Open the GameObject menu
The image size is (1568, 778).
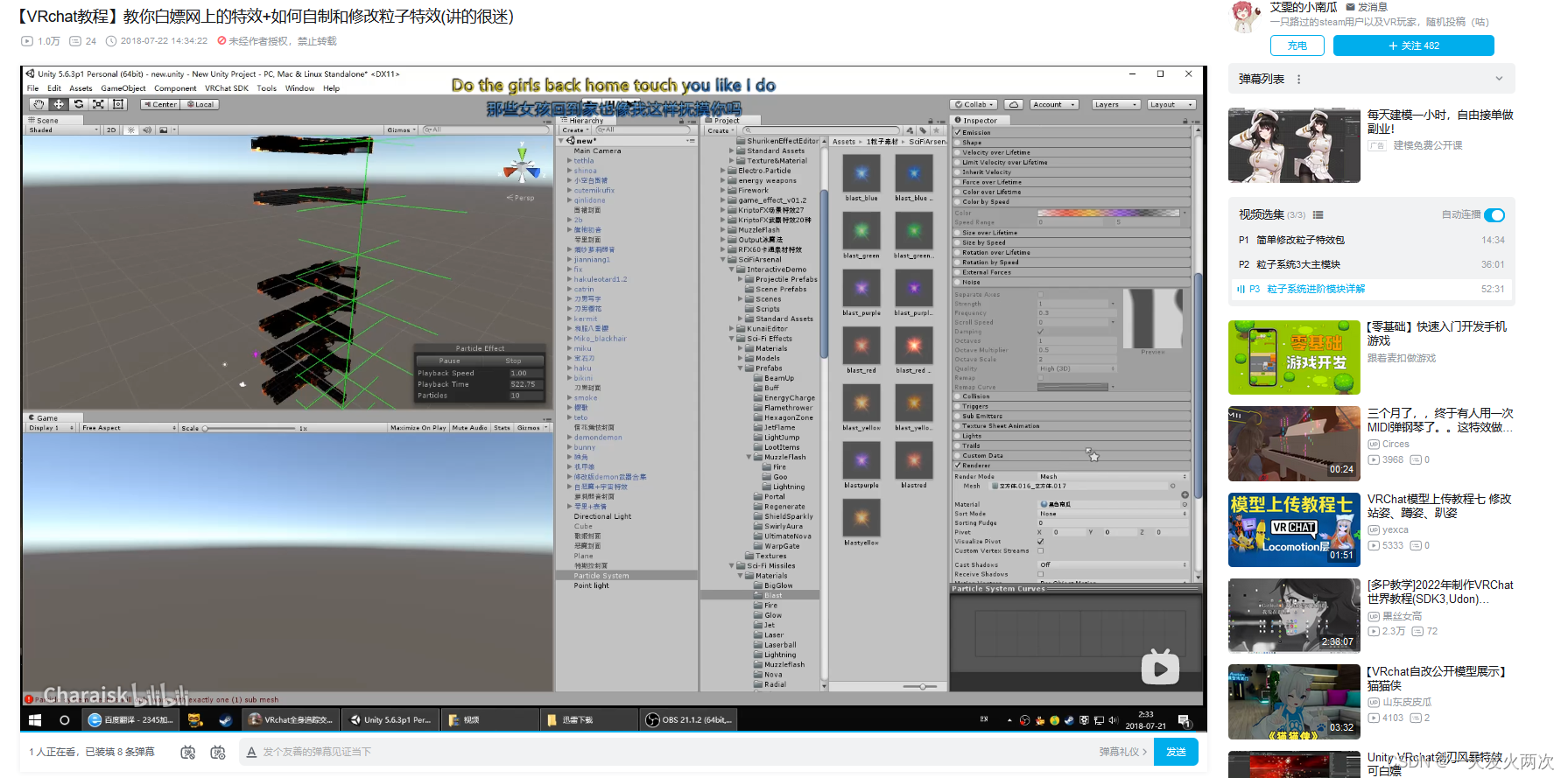click(123, 88)
